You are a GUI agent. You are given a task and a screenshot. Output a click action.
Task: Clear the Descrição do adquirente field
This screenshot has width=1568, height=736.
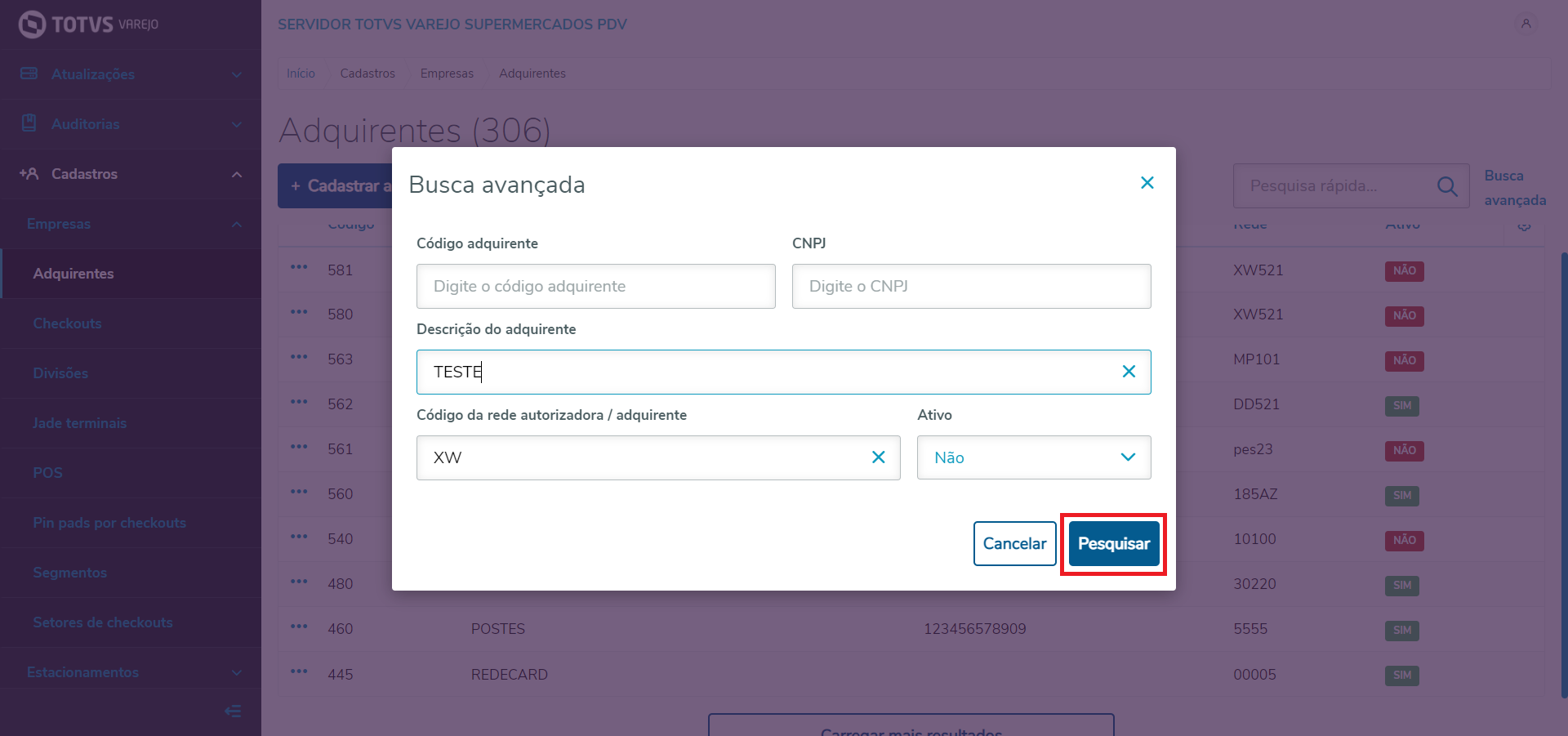click(x=1129, y=372)
